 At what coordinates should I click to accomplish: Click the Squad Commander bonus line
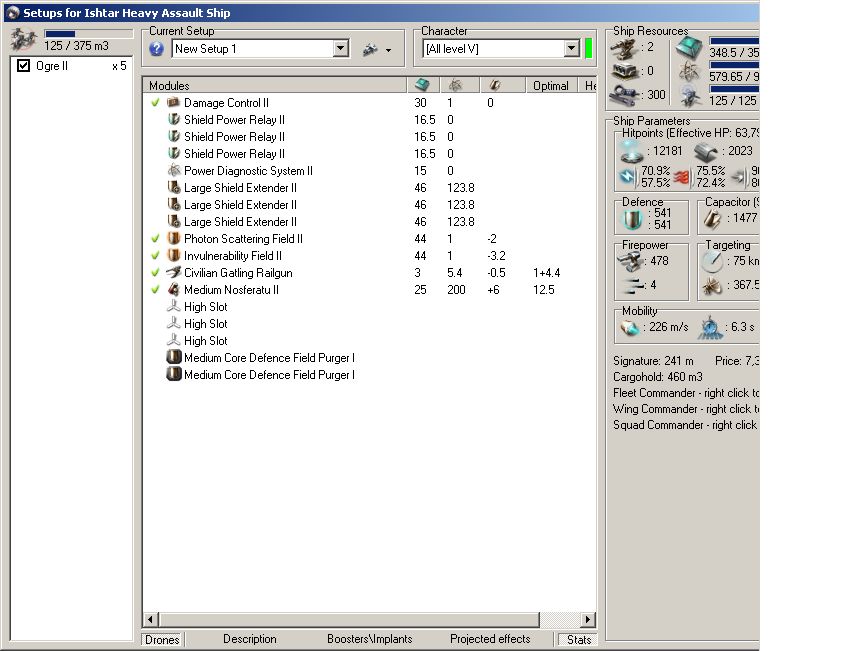pyautogui.click(x=685, y=425)
